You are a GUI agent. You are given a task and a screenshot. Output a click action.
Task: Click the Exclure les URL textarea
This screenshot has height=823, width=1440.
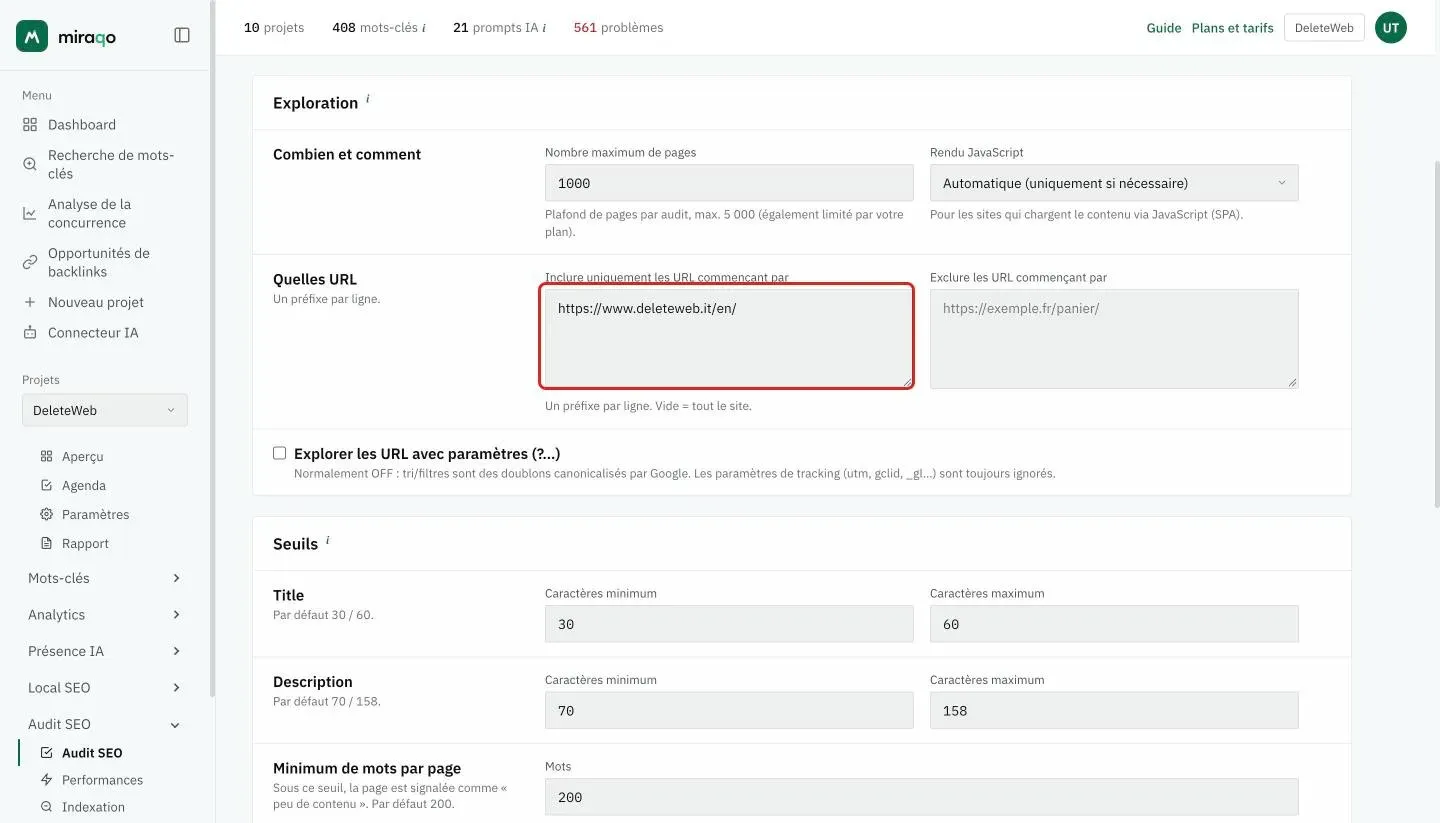coord(1114,339)
